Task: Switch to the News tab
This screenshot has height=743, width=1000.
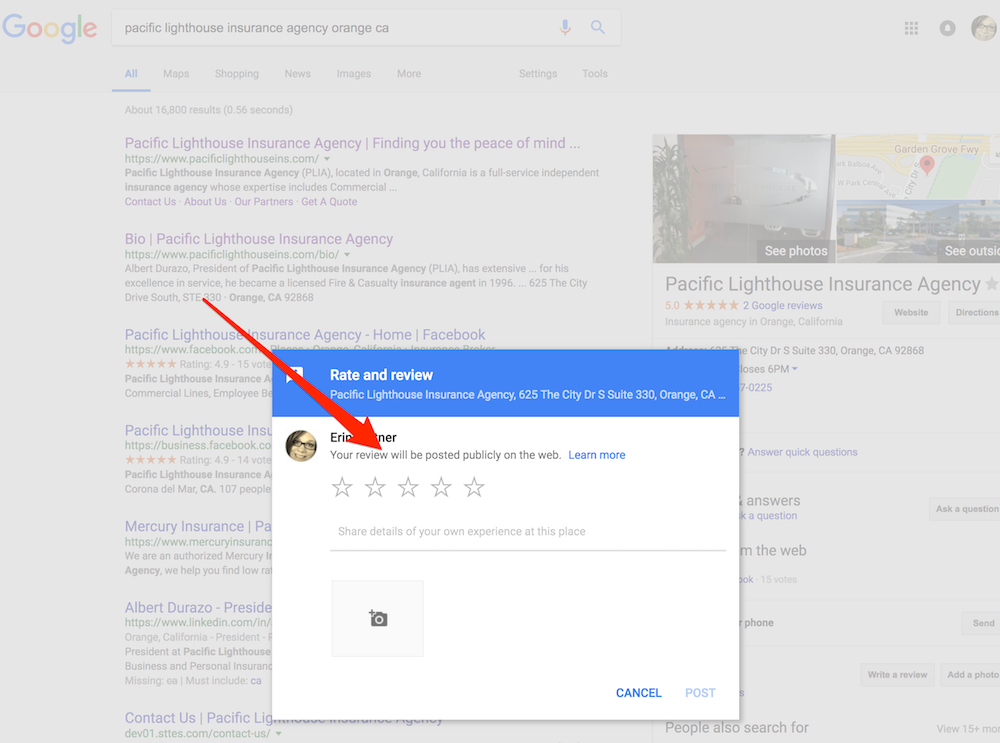Action: pyautogui.click(x=298, y=74)
